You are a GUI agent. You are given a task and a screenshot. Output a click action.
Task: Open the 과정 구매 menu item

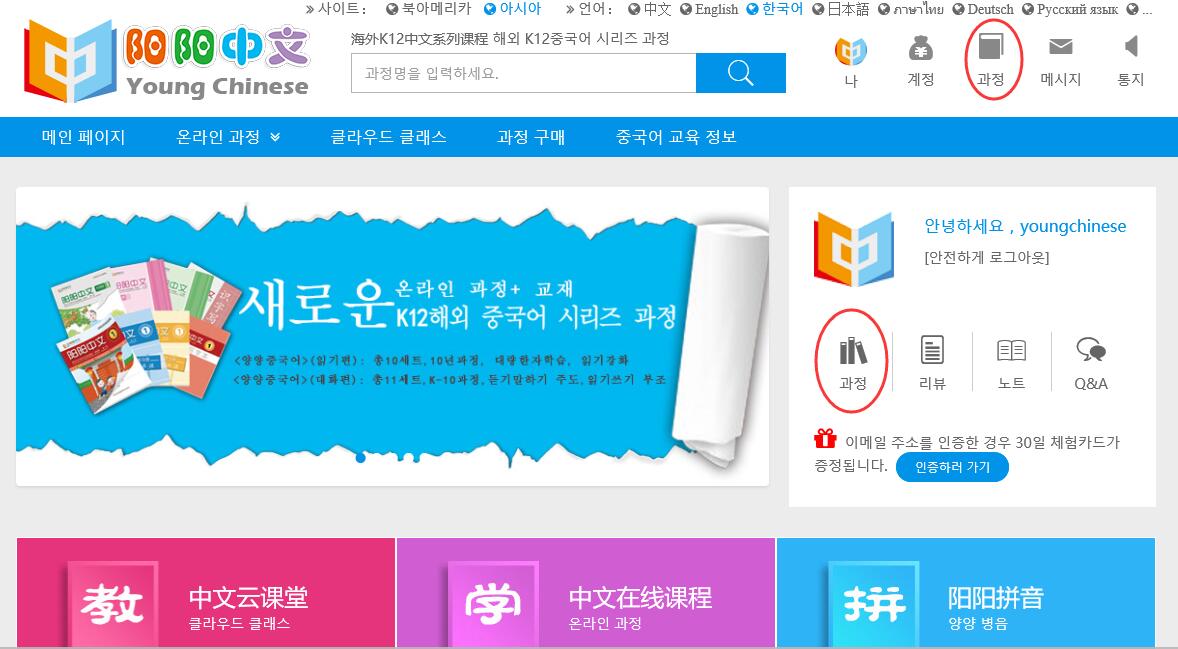(x=531, y=137)
